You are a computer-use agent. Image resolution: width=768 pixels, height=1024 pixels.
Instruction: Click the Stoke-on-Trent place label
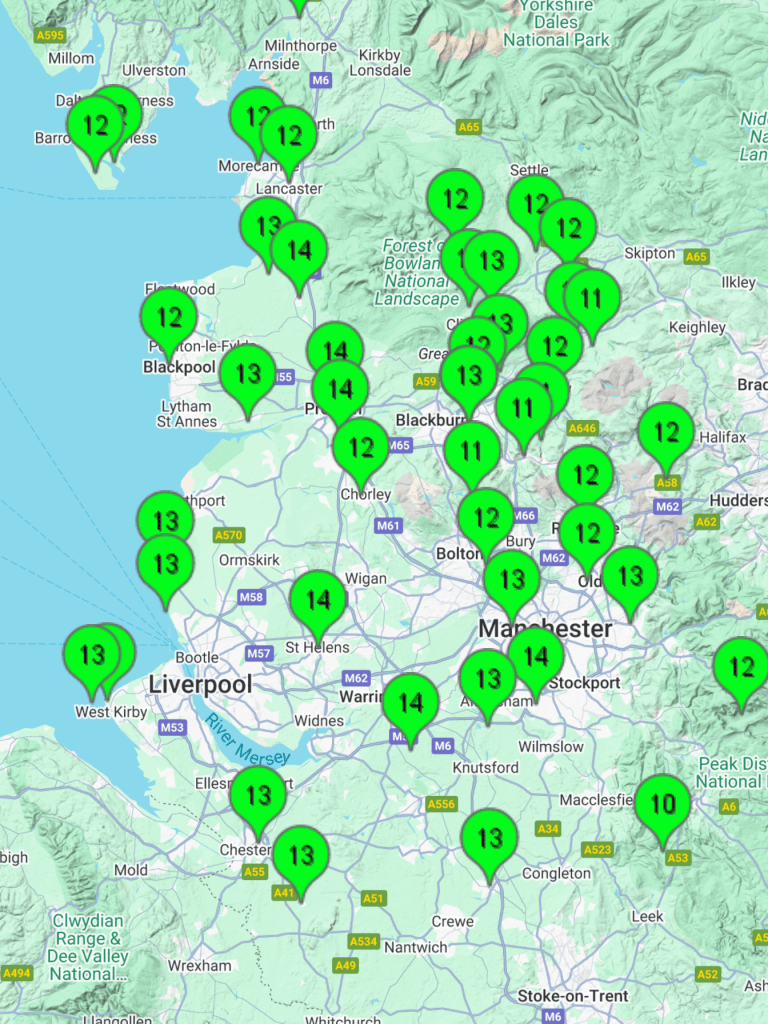point(573,996)
